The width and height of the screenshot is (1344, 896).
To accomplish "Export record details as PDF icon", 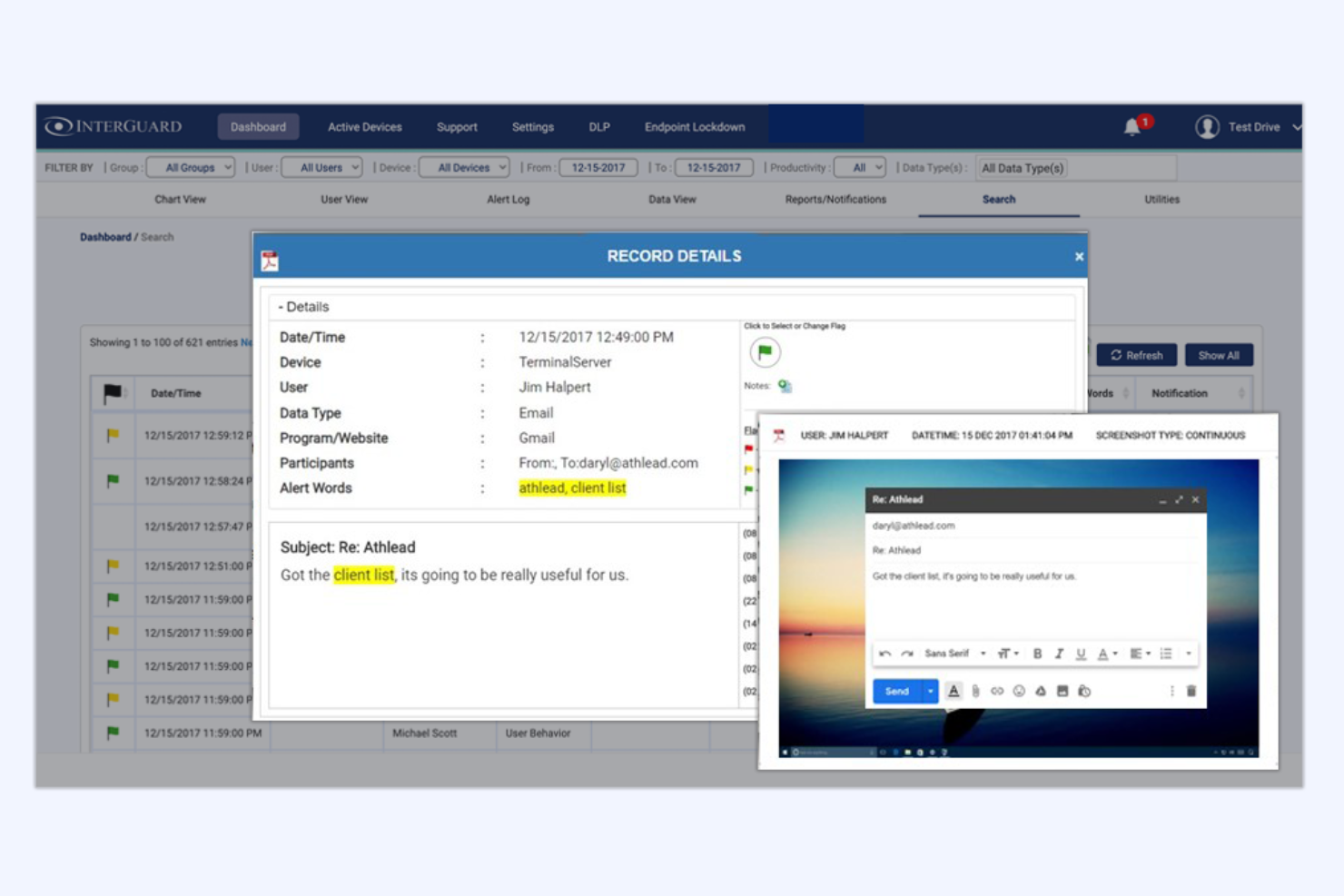I will pyautogui.click(x=270, y=261).
